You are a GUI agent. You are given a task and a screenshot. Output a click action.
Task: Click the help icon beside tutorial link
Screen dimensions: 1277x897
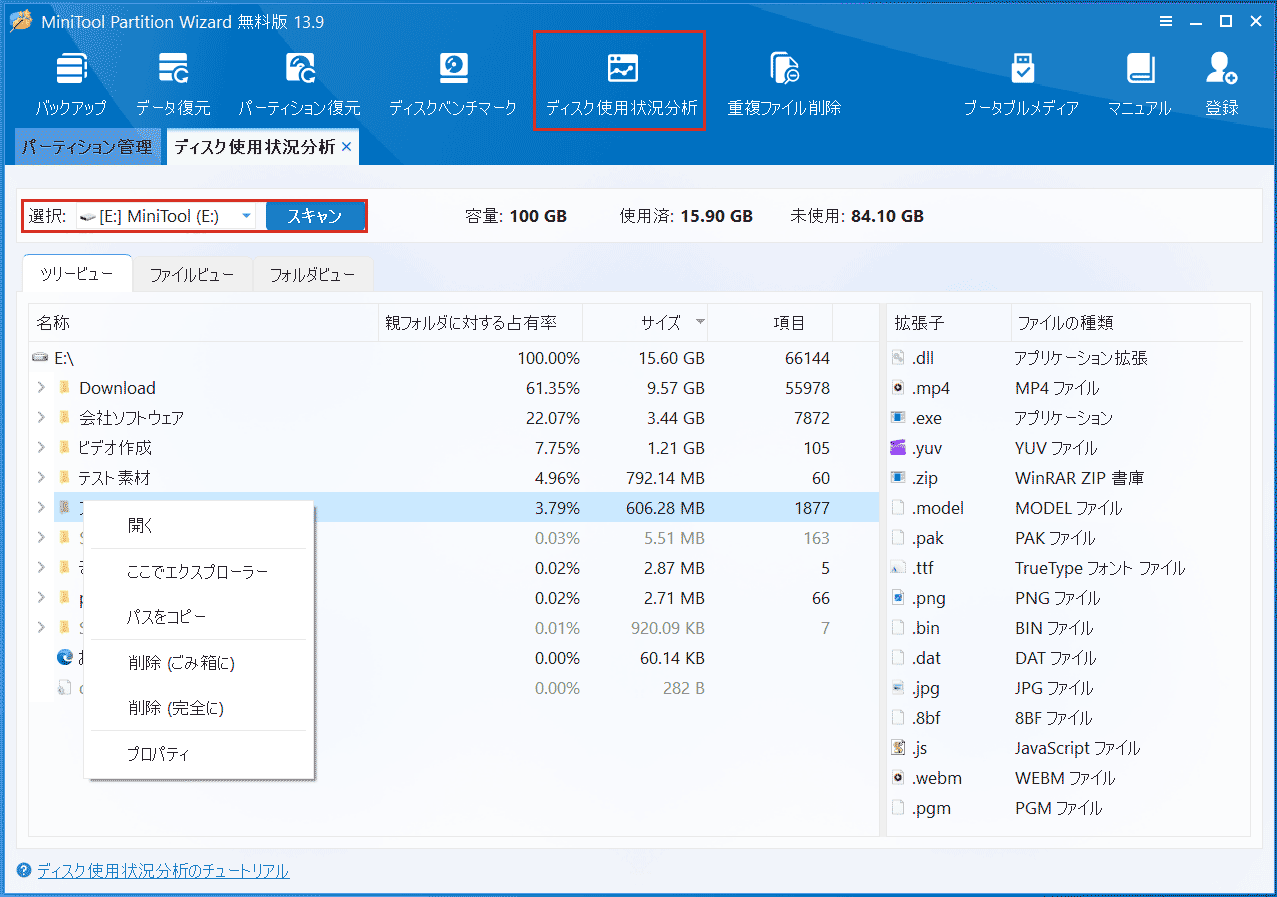click(24, 871)
